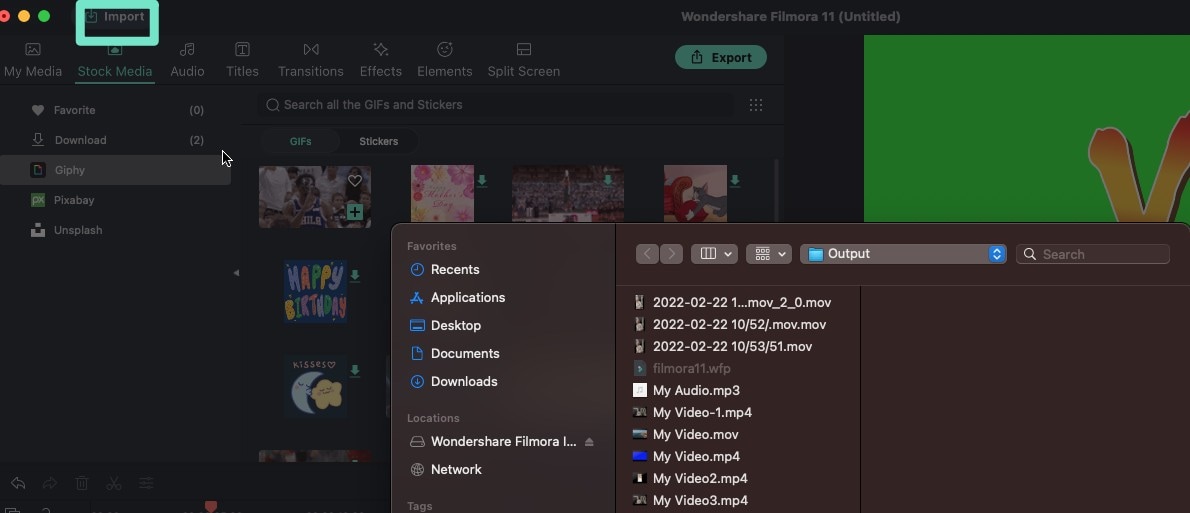This screenshot has width=1190, height=513.
Task: Open the Elements tab
Action: 445,61
